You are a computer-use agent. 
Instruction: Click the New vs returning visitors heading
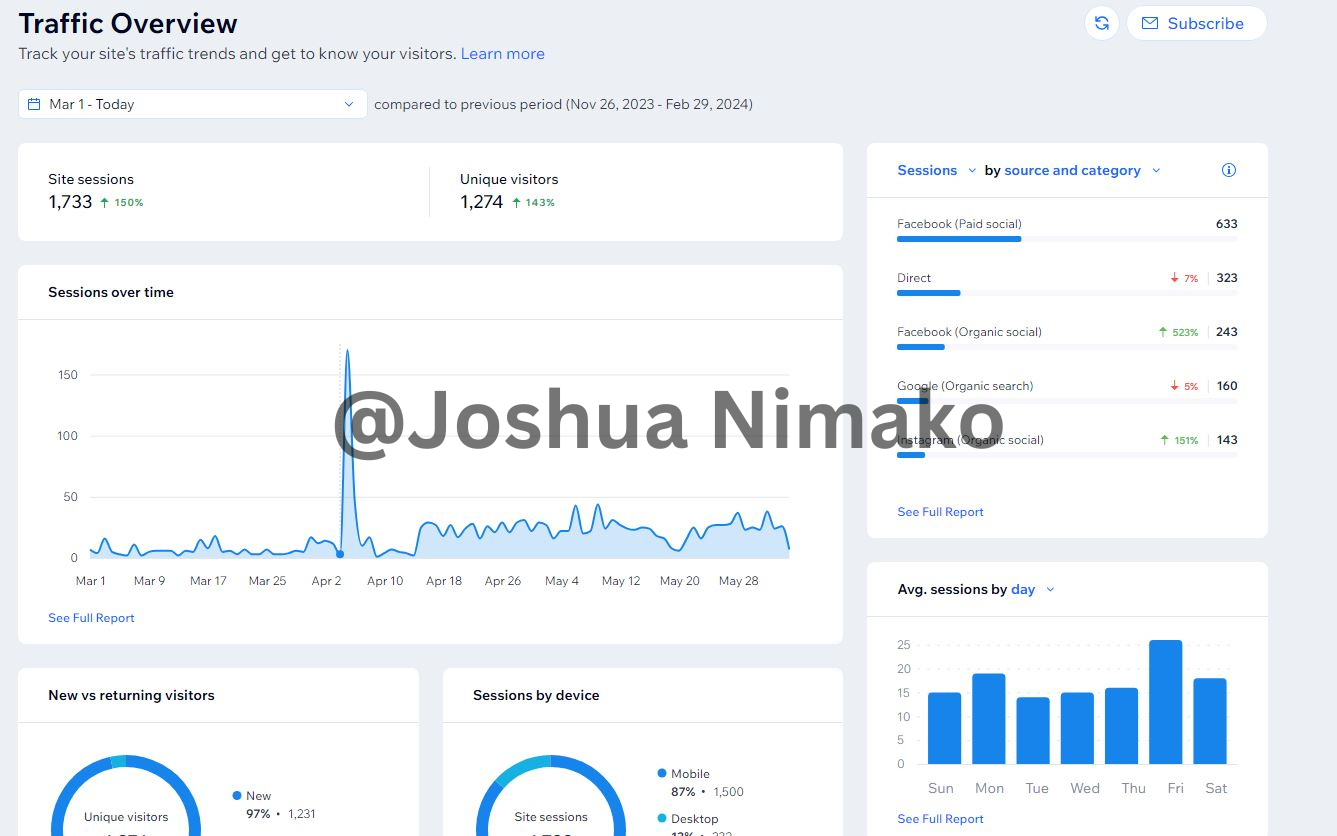[131, 696]
